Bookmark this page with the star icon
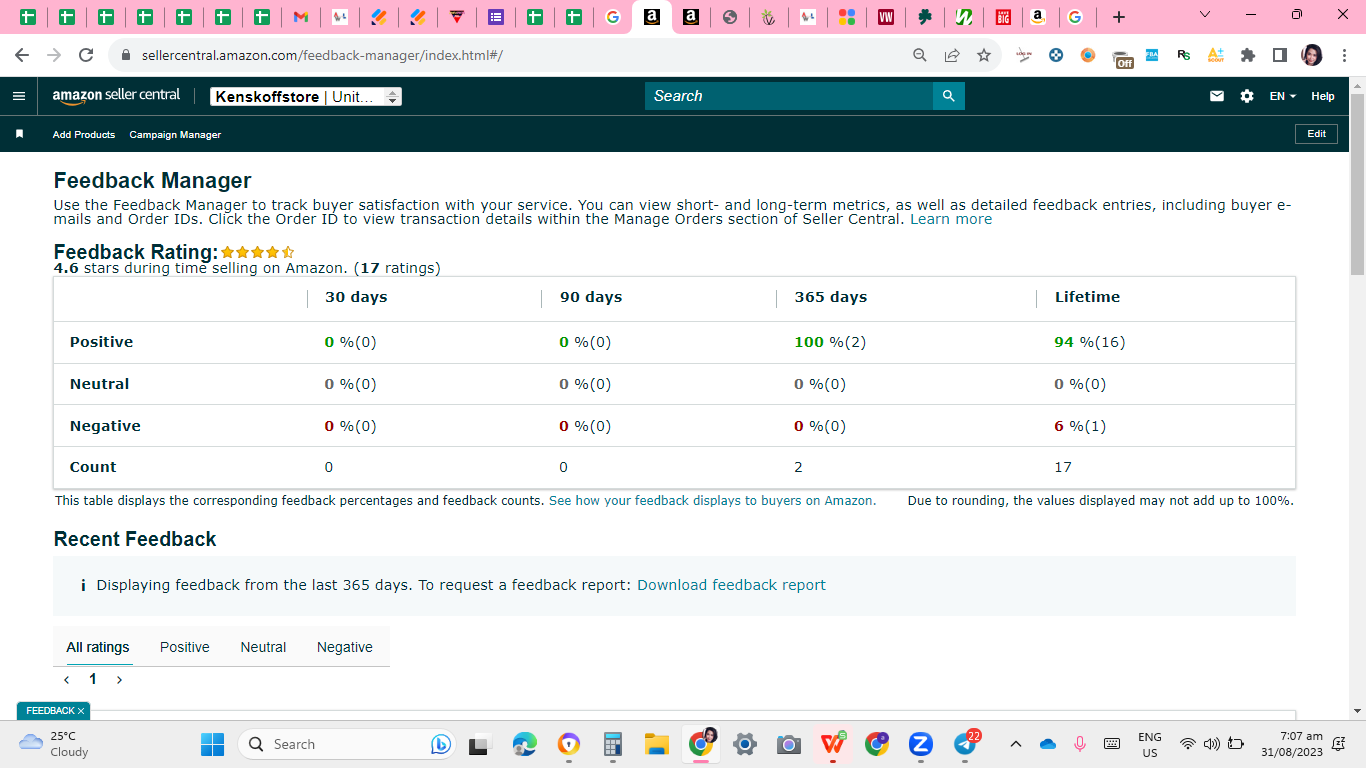Screen dimensions: 1366x768 tap(984, 55)
